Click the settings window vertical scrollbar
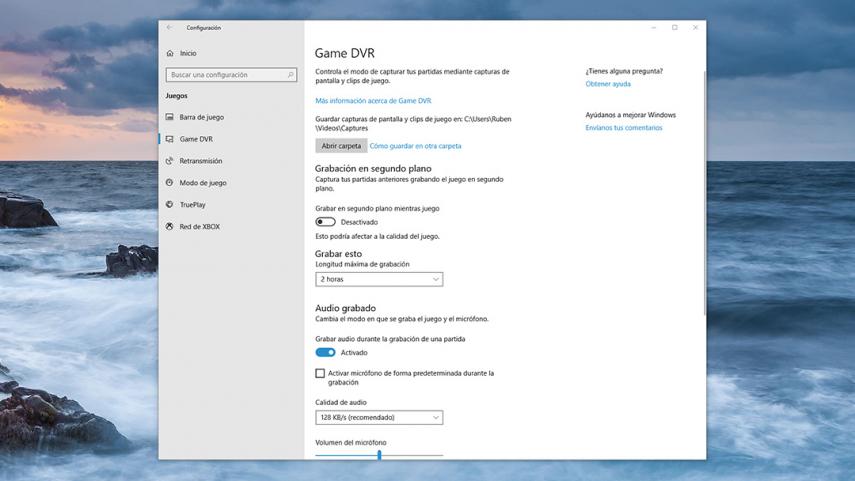This screenshot has width=855, height=481. [x=705, y=193]
